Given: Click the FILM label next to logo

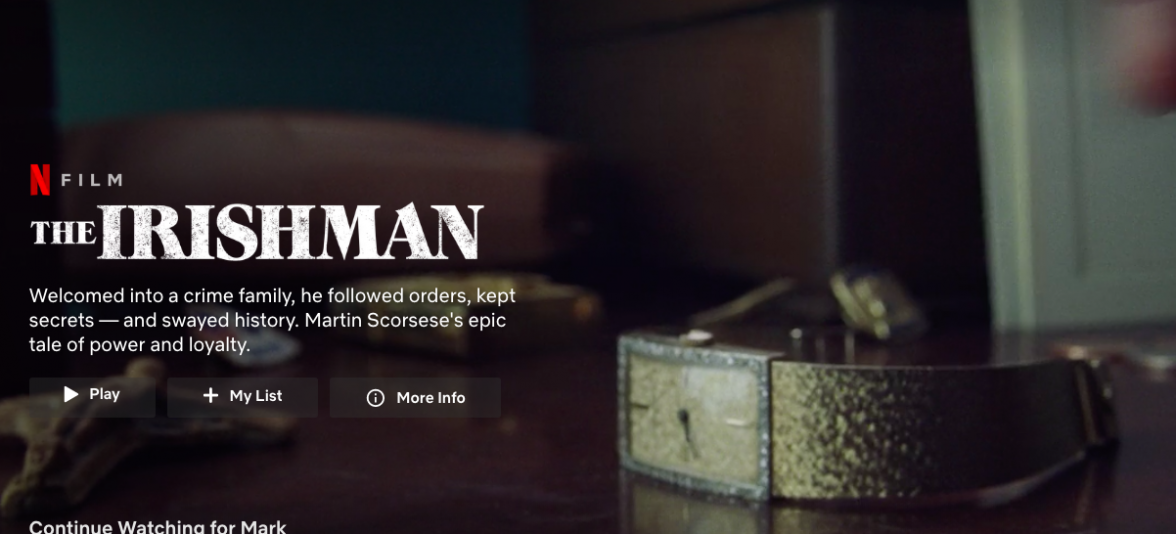Looking at the screenshot, I should tap(91, 180).
